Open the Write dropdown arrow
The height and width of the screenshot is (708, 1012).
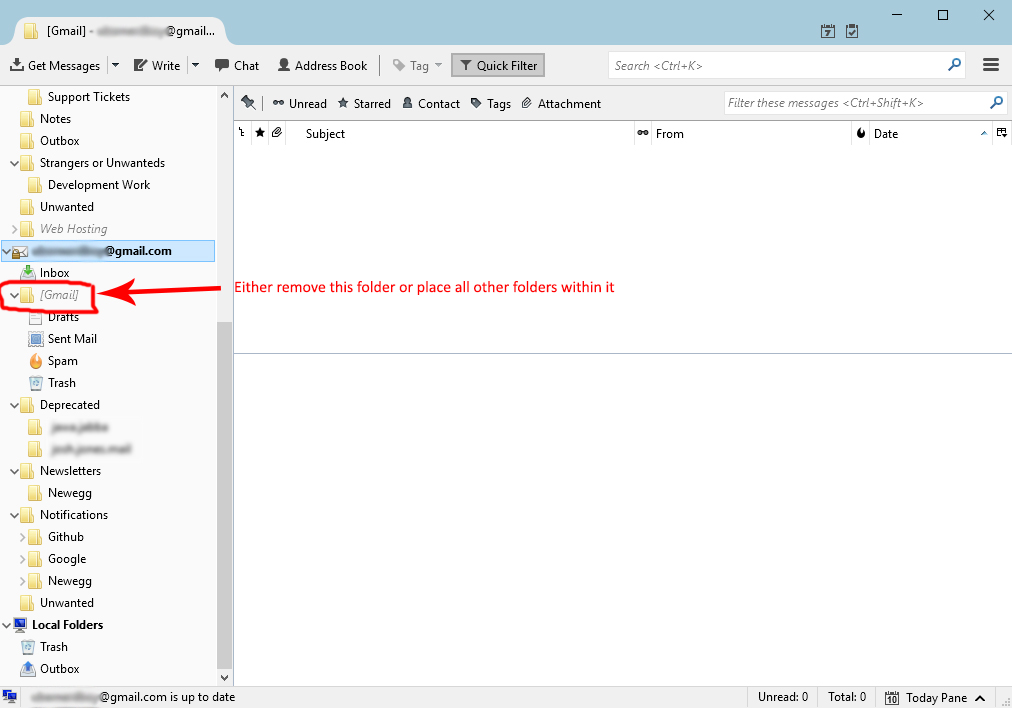196,65
